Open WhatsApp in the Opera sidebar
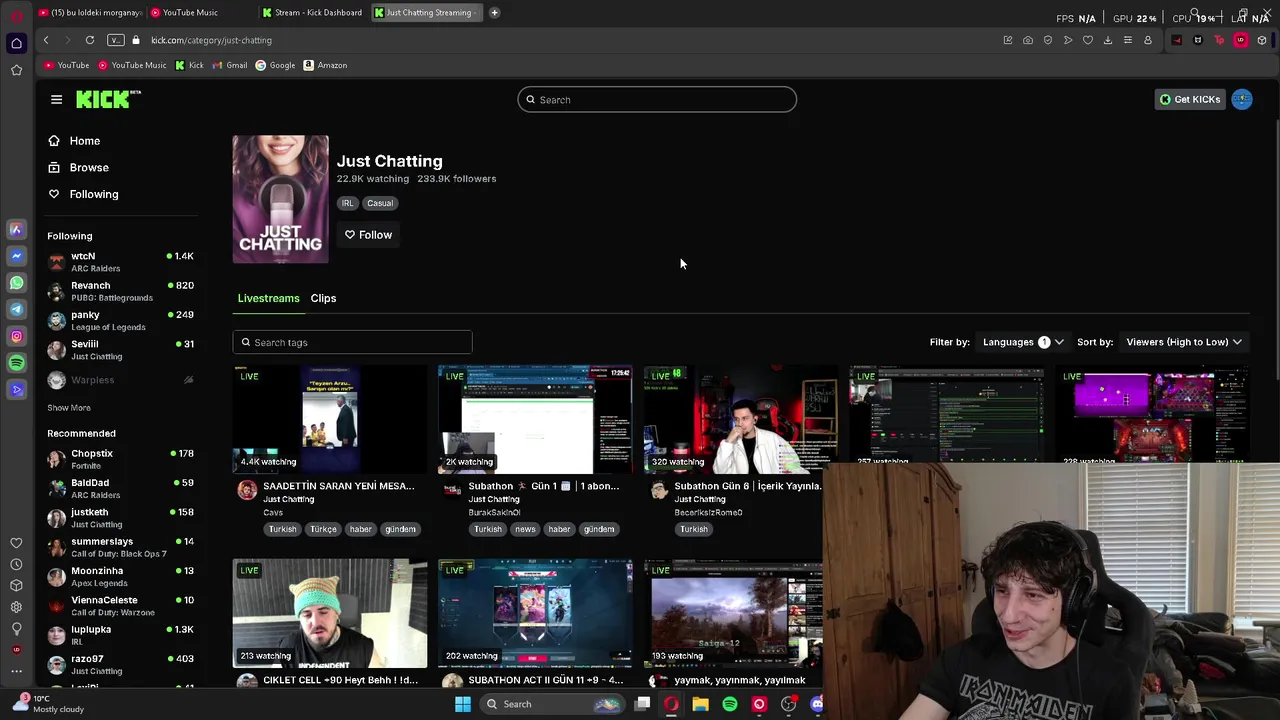 click(16, 283)
